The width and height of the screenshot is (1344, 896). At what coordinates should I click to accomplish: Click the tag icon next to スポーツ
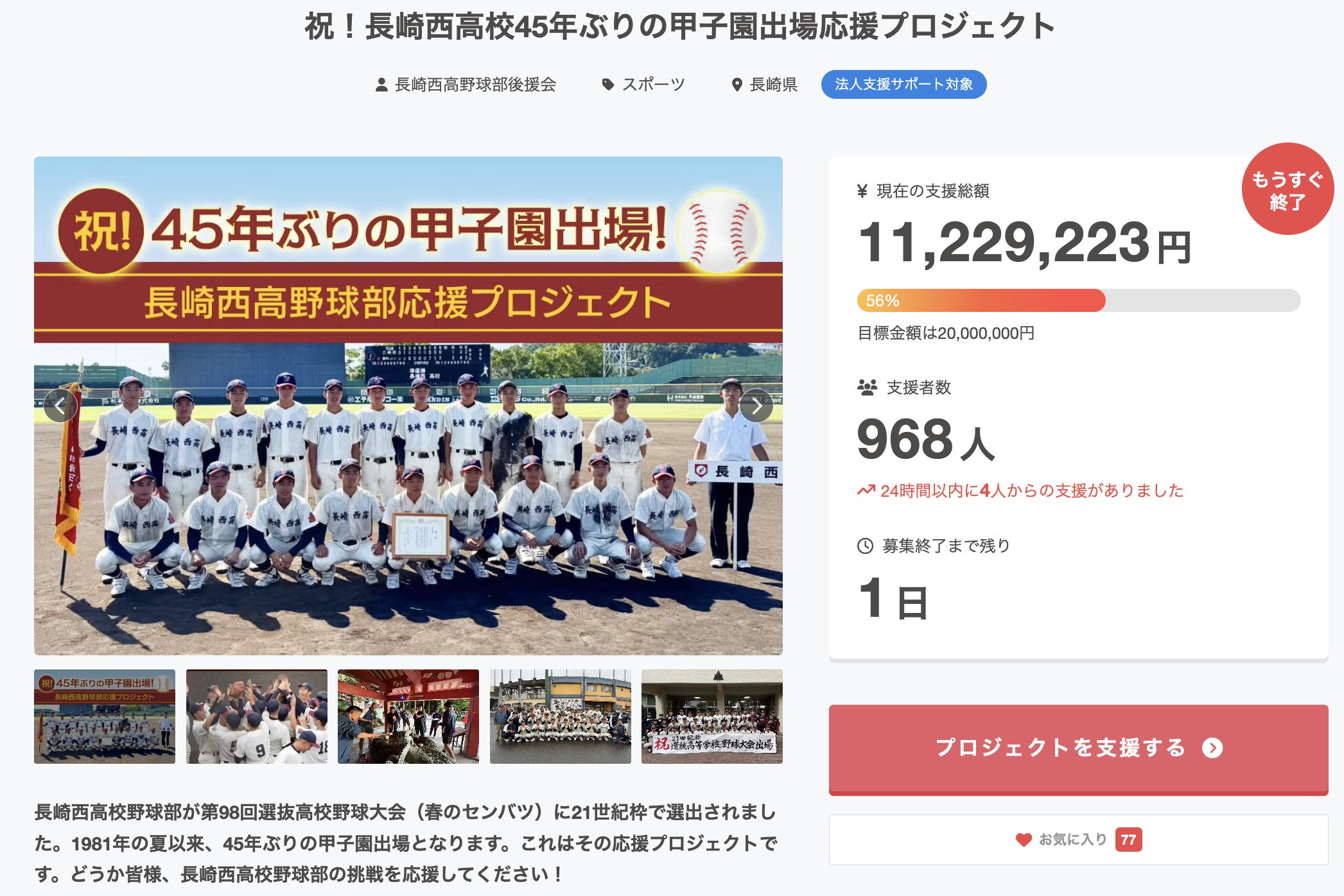point(607,85)
